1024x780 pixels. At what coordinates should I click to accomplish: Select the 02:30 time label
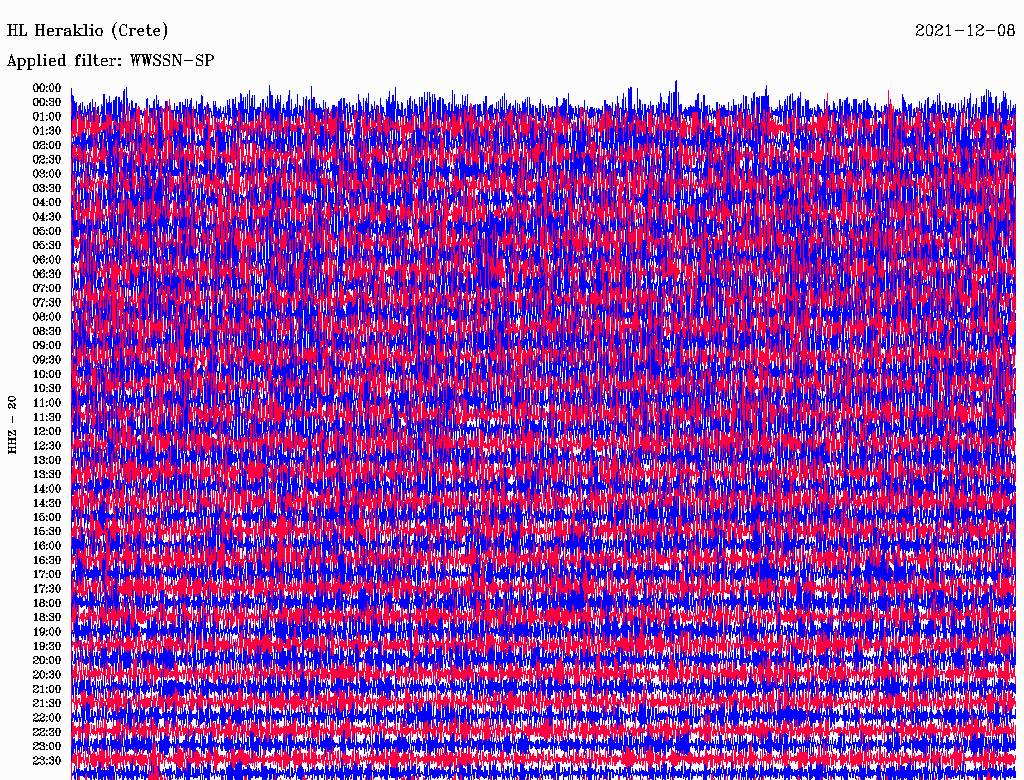46,159
